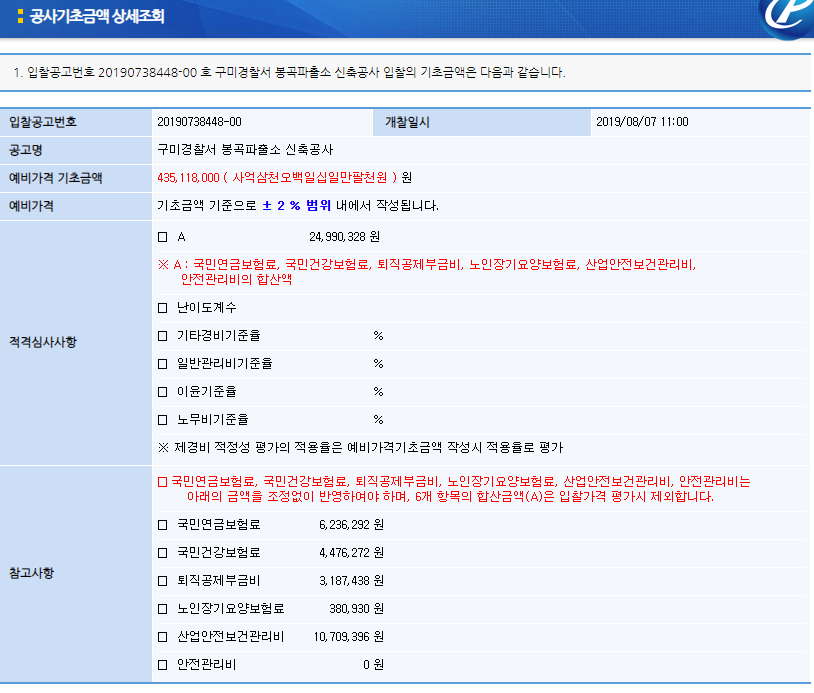Image resolution: width=814 pixels, height=693 pixels.
Task: Click the top sentence stating 입찰공고번호 20190738448-00 호
Action: 290,72
